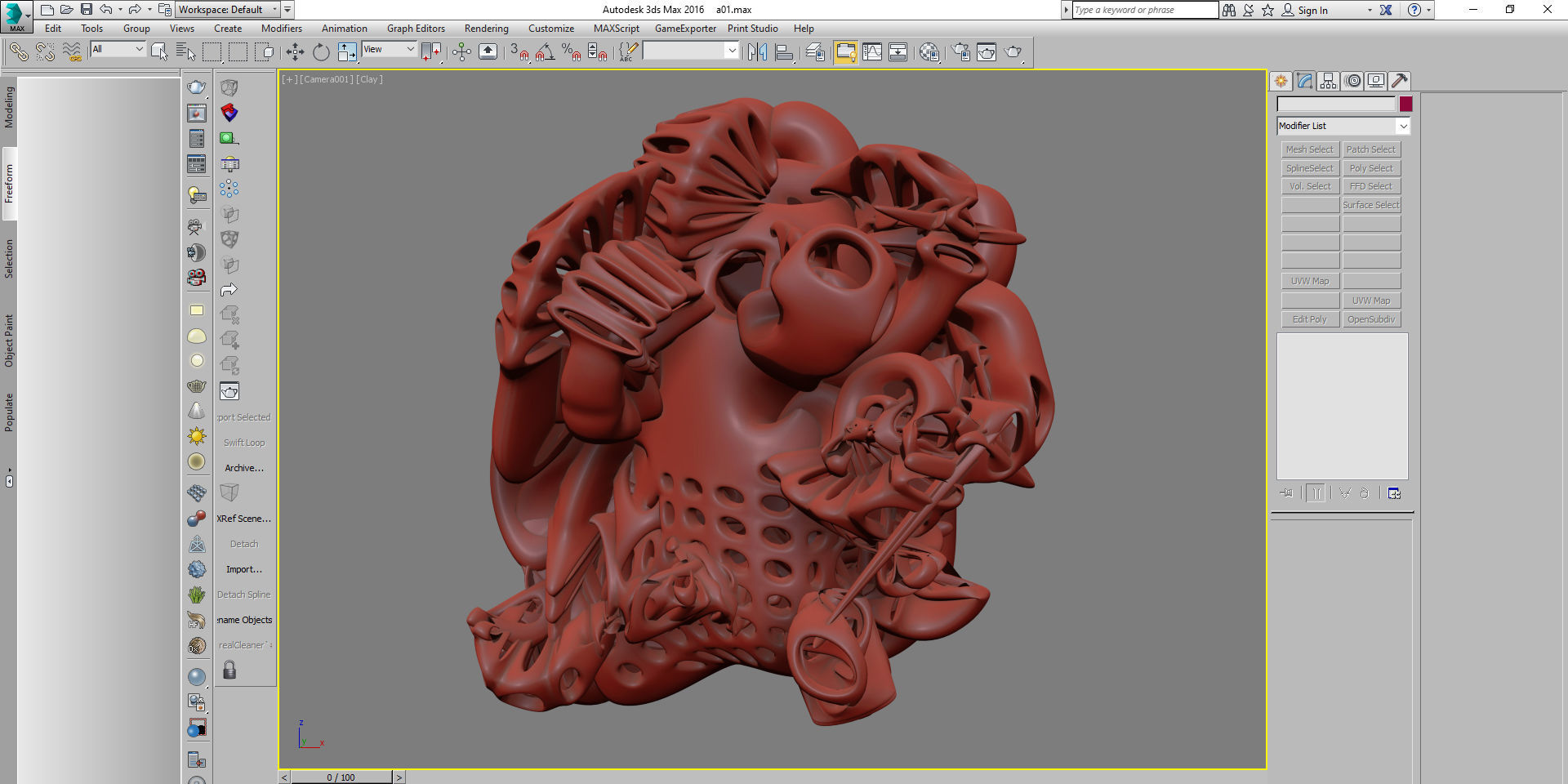Open Render Setup teapot icon

(961, 52)
